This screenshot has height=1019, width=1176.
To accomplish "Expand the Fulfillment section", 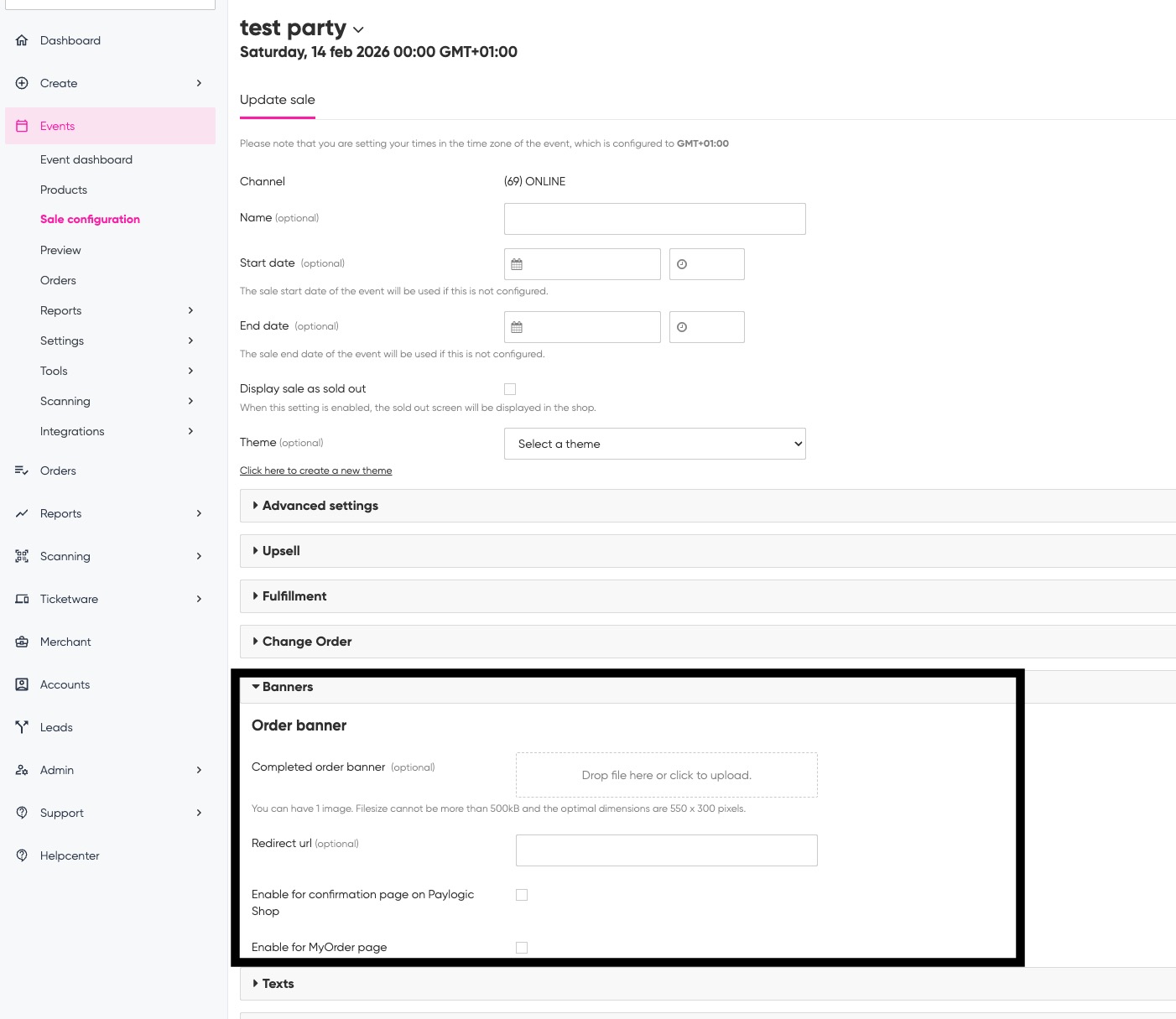I will (294, 596).
